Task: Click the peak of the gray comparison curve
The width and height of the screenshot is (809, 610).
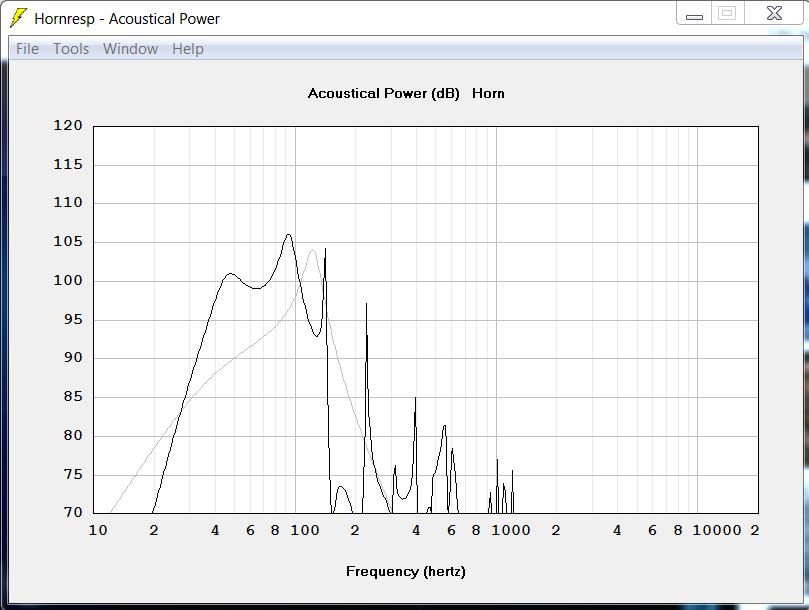Action: click(x=312, y=250)
